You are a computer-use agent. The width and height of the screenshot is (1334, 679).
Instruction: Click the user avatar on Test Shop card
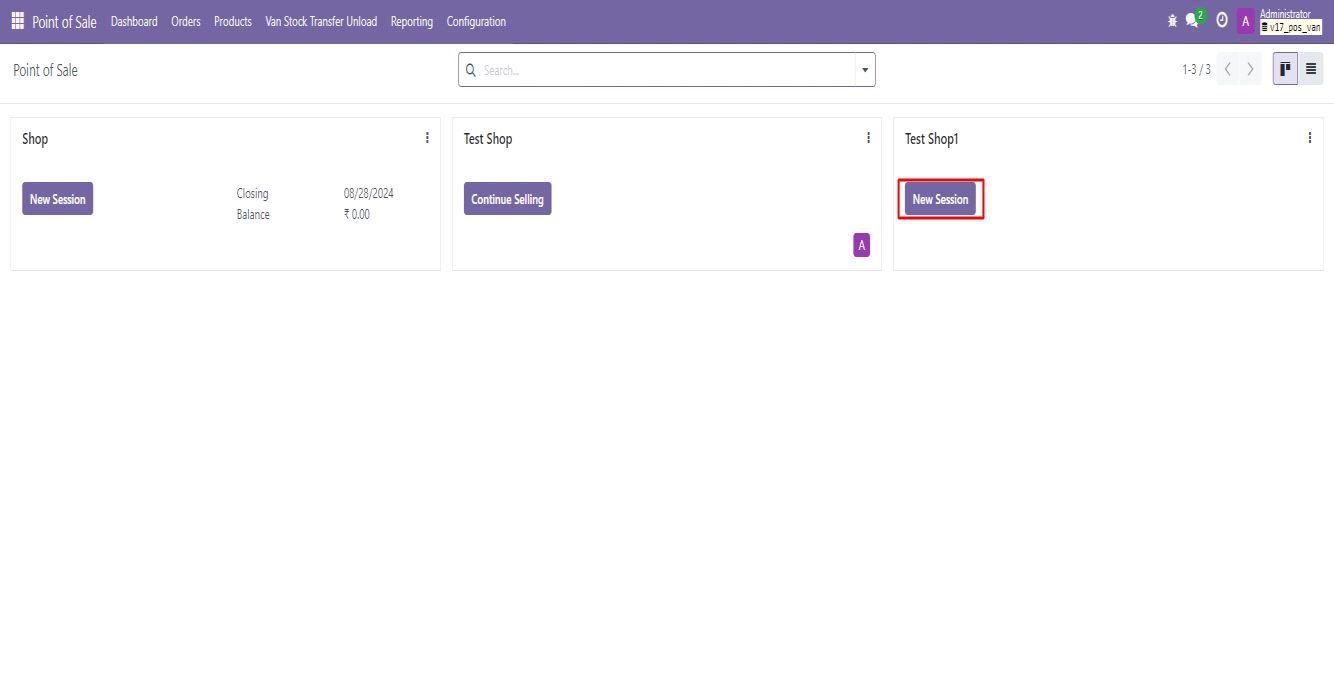(x=861, y=245)
